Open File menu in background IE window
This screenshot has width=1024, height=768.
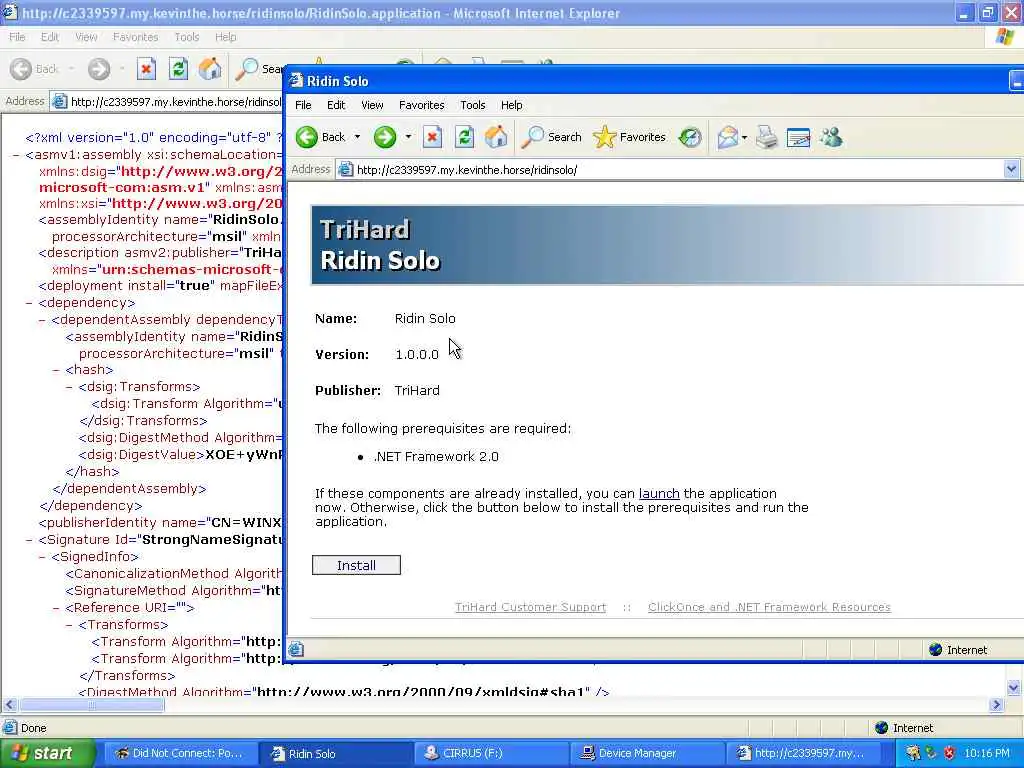[17, 37]
